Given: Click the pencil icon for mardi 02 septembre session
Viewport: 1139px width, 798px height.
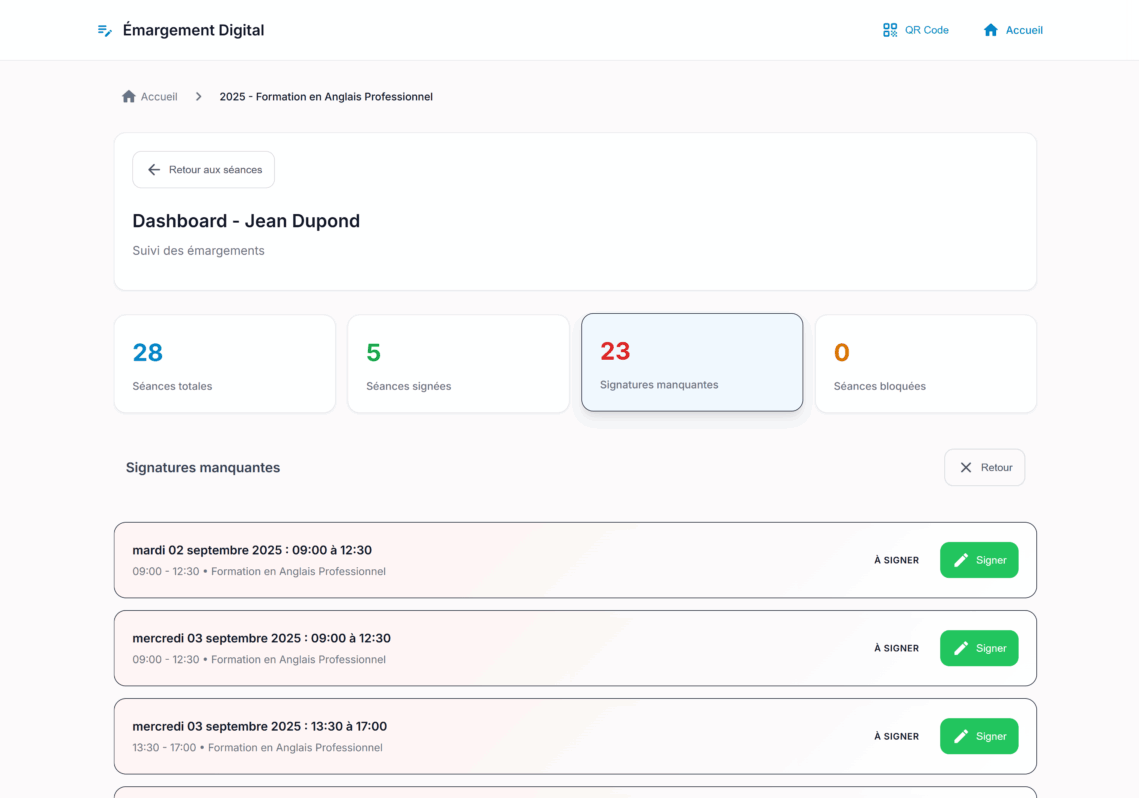Looking at the screenshot, I should point(961,560).
